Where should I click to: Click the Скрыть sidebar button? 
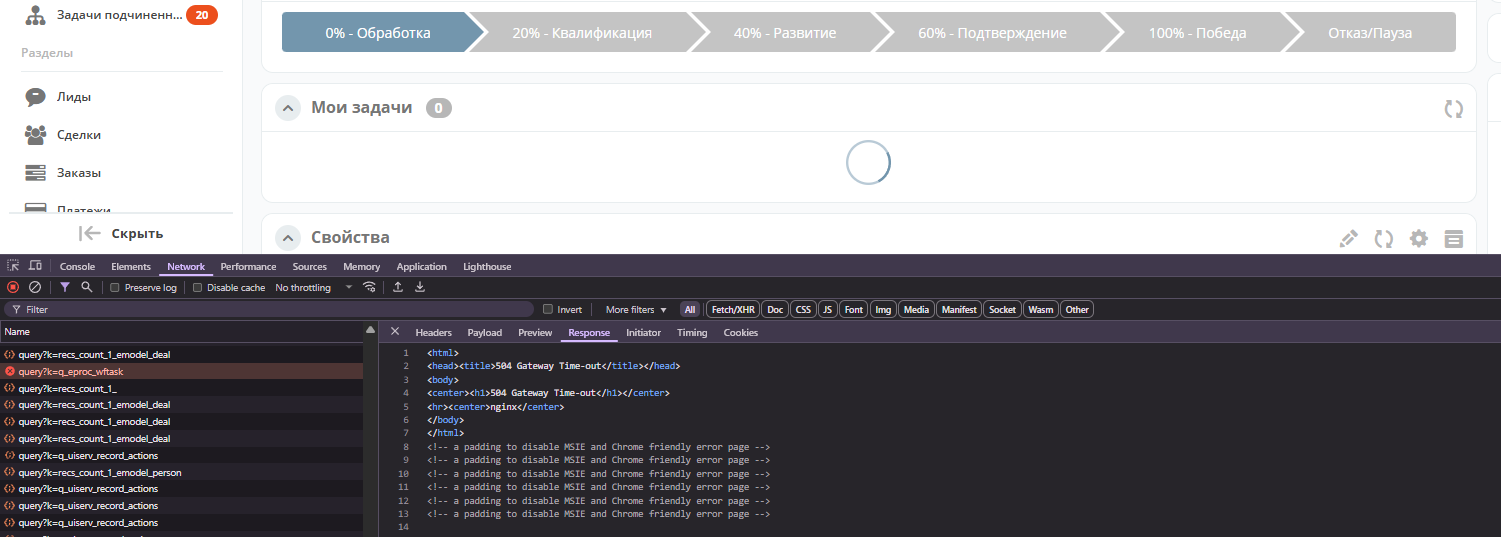(121, 233)
